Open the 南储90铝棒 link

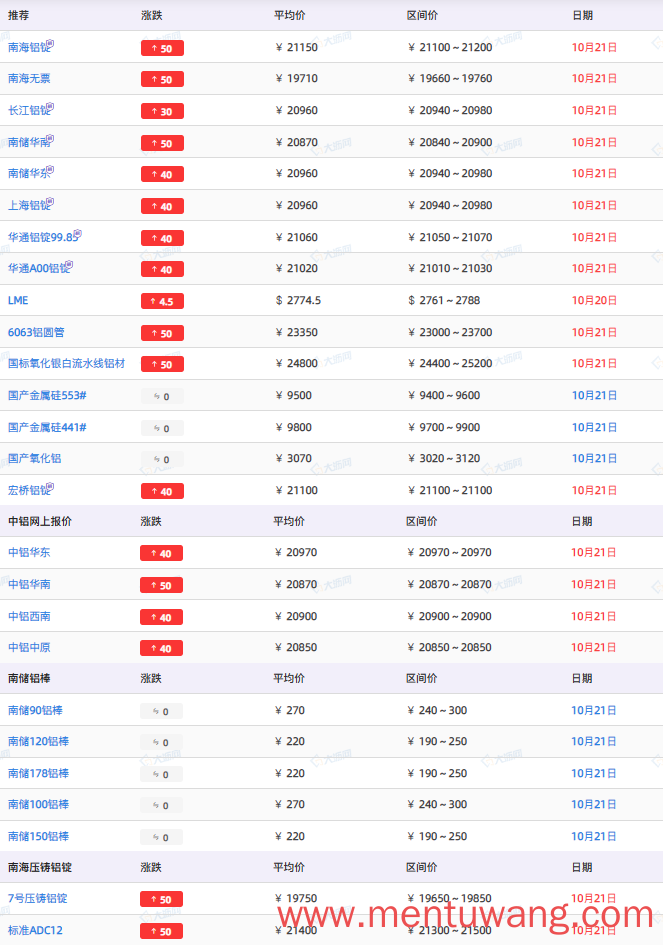point(35,710)
